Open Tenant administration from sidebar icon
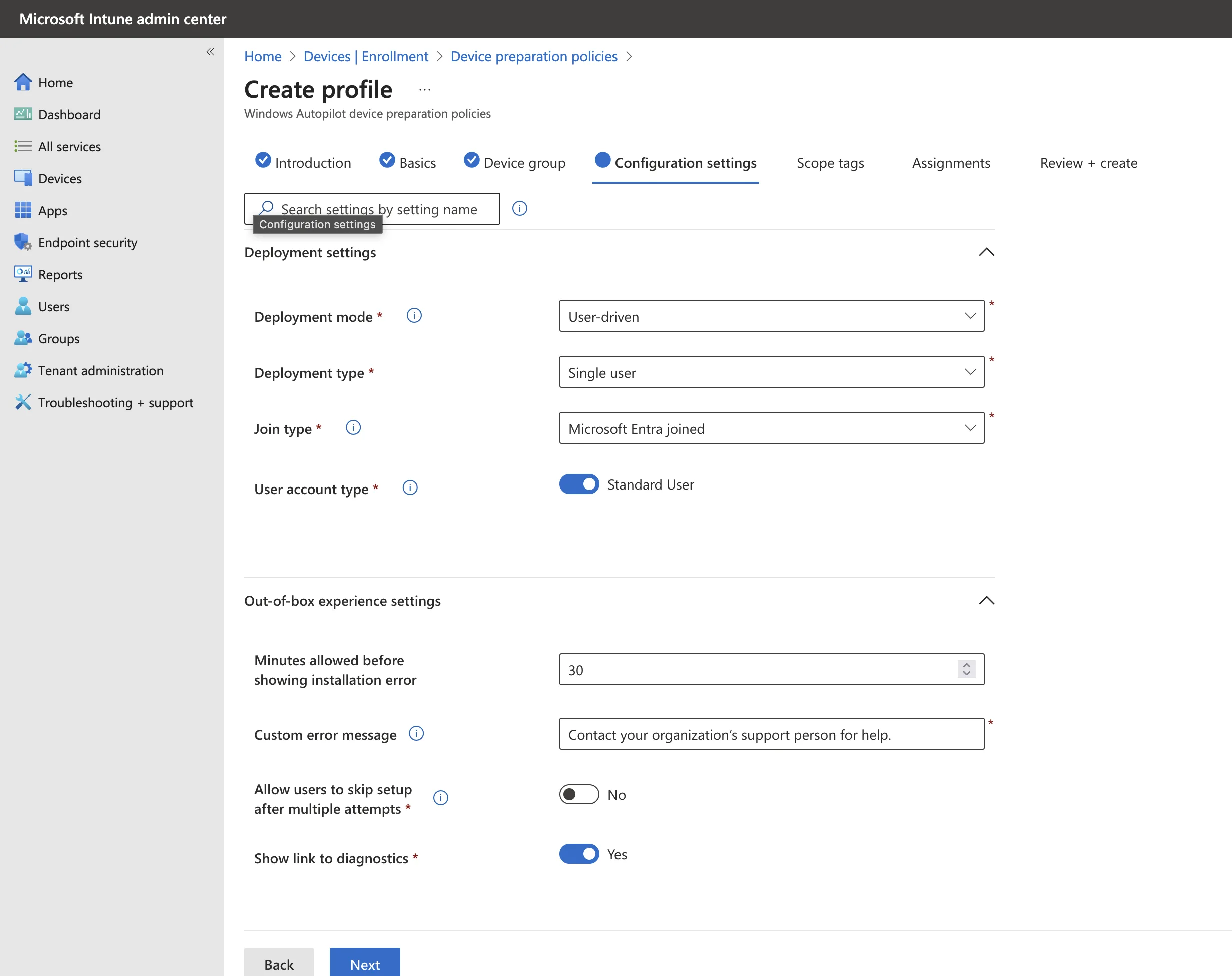The image size is (1232, 976). click(23, 370)
